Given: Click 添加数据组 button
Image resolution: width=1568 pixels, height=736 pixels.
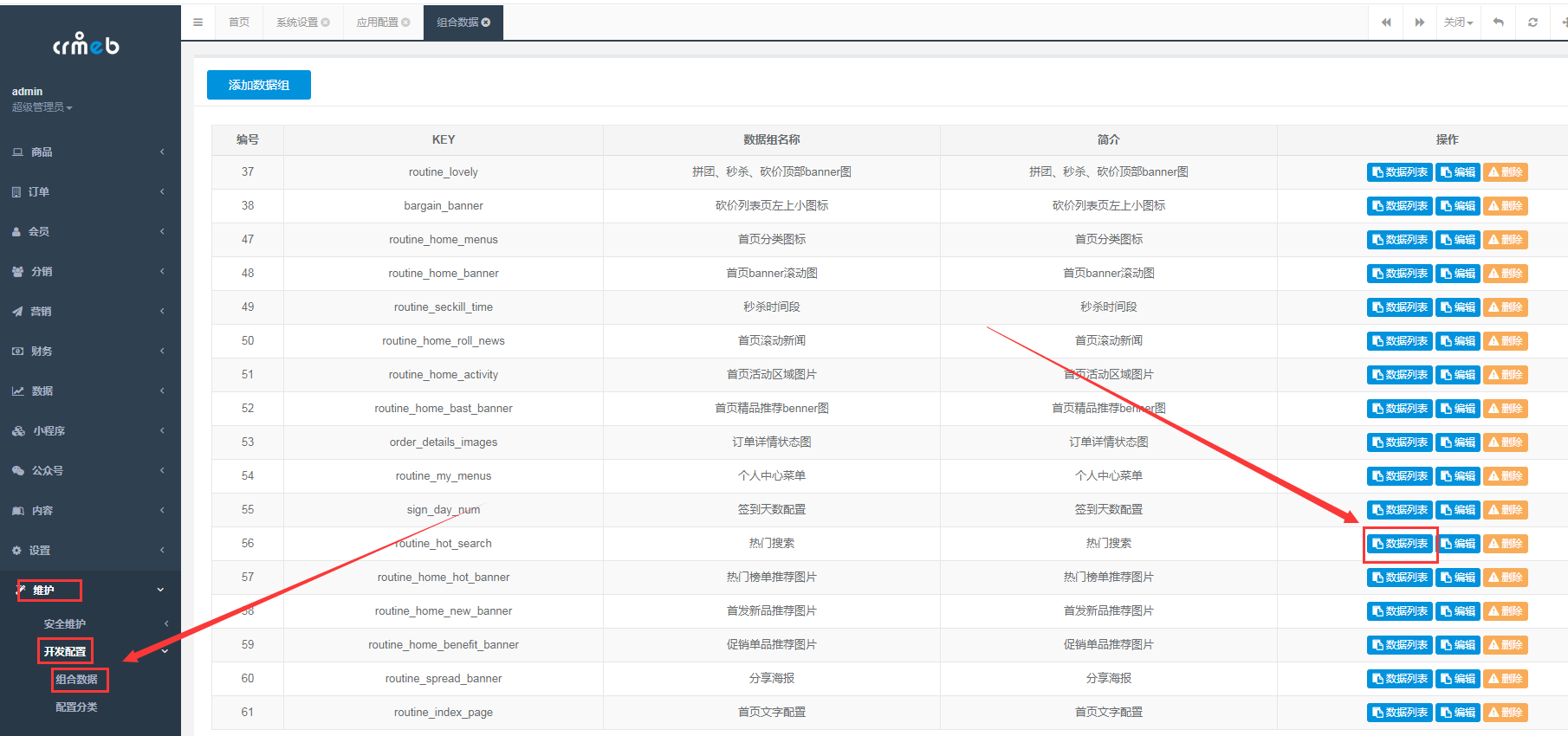Looking at the screenshot, I should click(259, 85).
